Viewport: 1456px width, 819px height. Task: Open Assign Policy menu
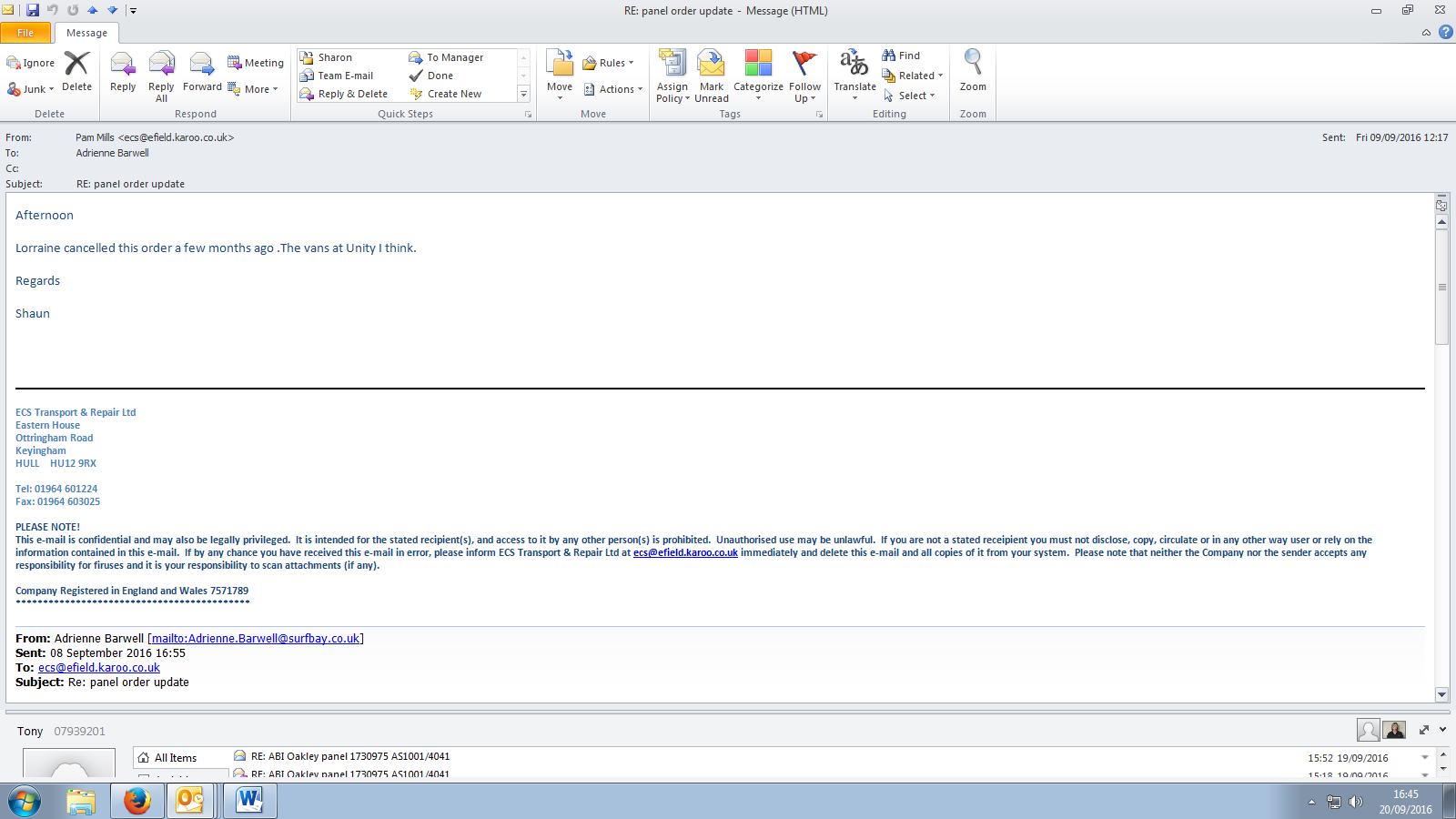coord(672,76)
